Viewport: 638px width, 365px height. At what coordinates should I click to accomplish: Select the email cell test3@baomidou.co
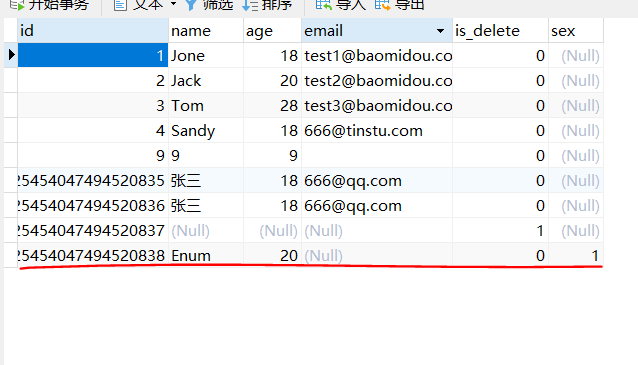point(377,105)
